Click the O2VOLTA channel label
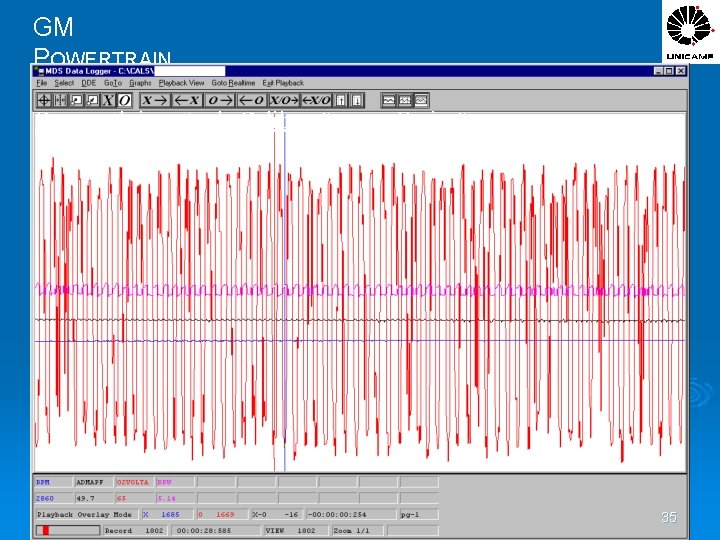 coord(135,482)
